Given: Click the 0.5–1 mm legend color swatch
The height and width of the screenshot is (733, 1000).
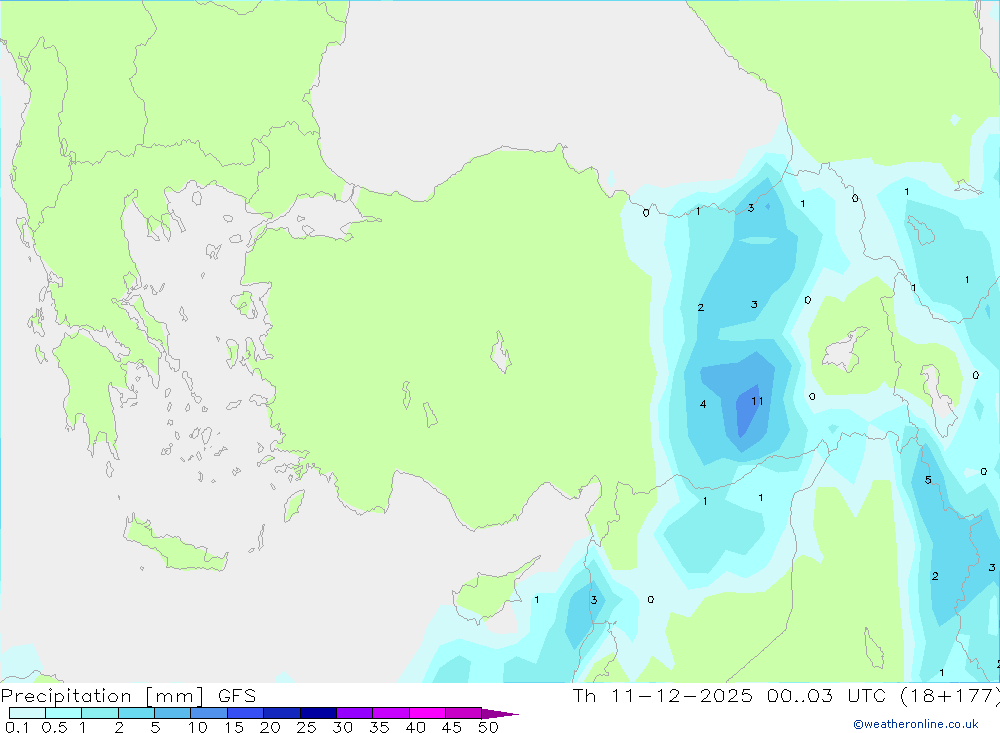Looking at the screenshot, I should (64, 713).
